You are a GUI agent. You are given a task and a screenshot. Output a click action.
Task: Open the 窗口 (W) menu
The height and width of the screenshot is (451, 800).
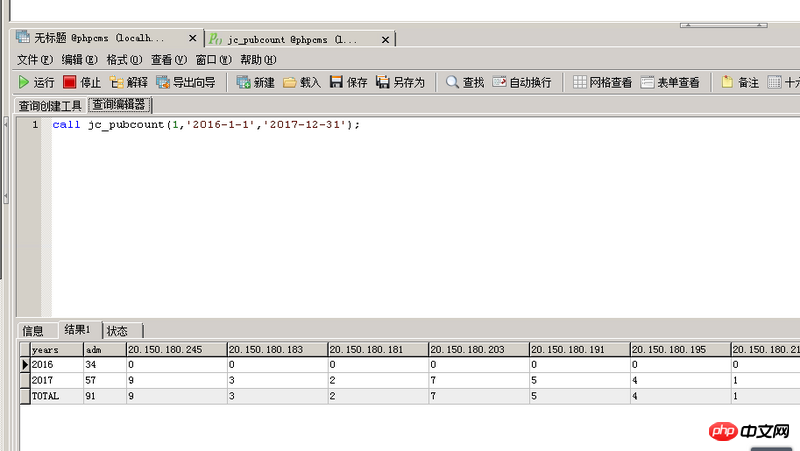(213, 60)
